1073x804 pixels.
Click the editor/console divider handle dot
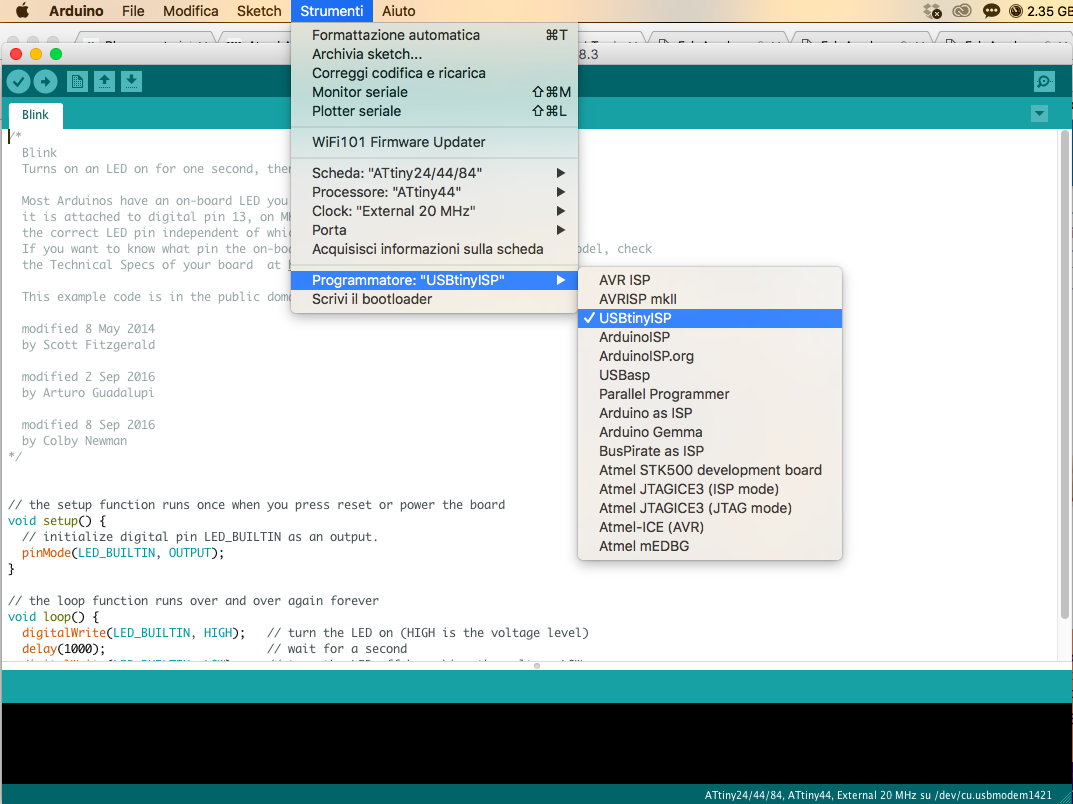pos(537,665)
